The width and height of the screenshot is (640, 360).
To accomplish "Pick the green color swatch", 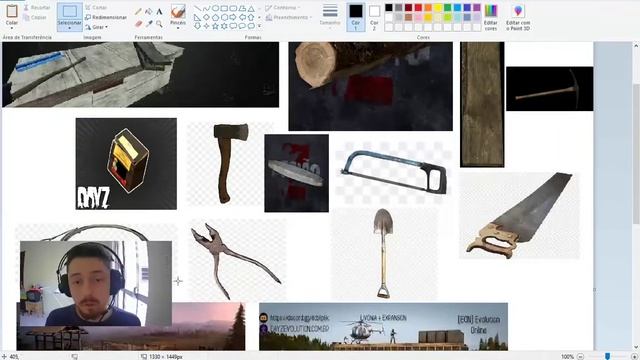I will click(x=448, y=7).
